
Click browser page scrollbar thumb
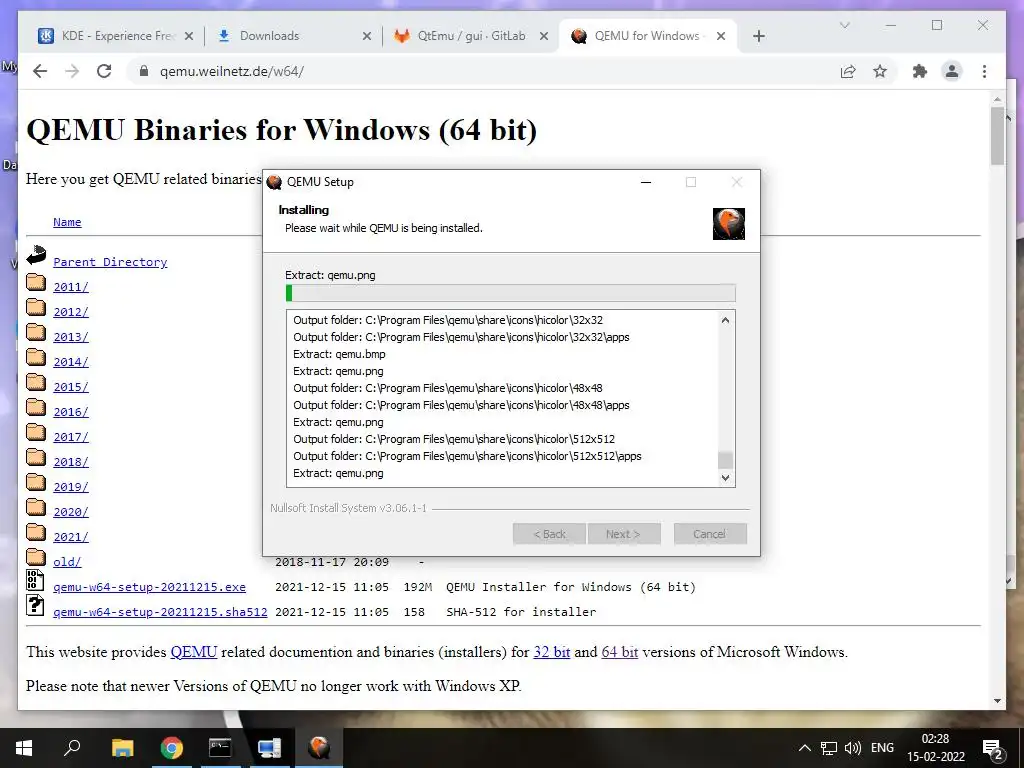click(x=997, y=135)
